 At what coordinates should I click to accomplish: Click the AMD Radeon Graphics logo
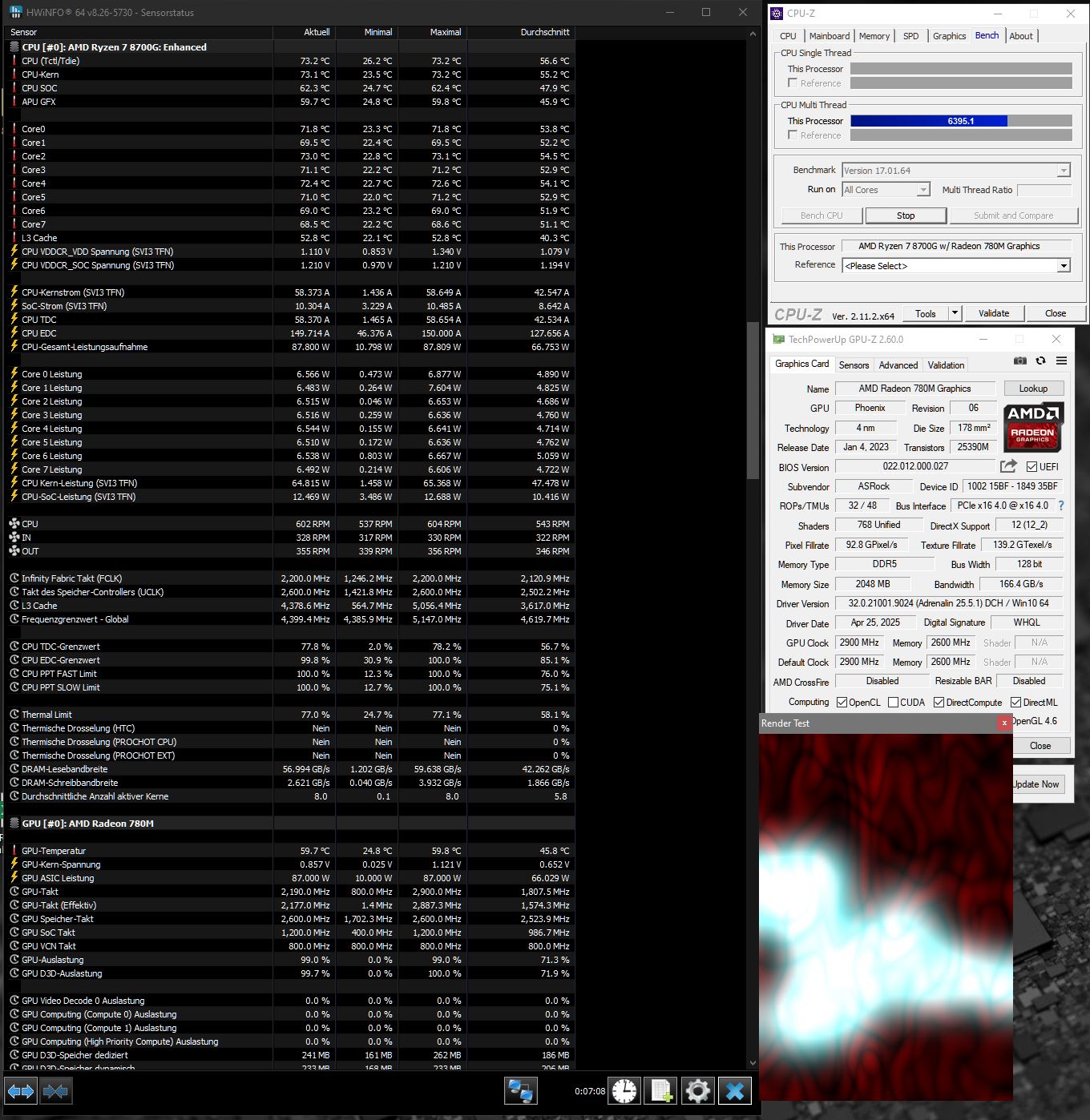[x=1033, y=427]
